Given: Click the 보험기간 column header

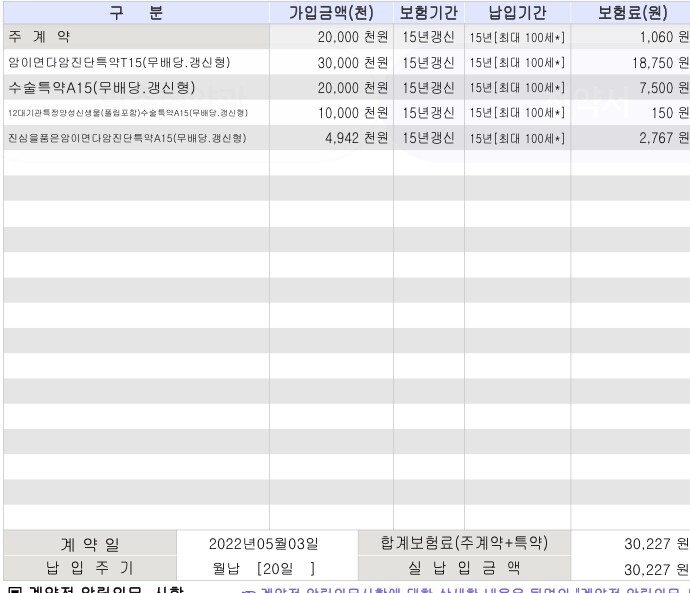Looking at the screenshot, I should tap(429, 12).
